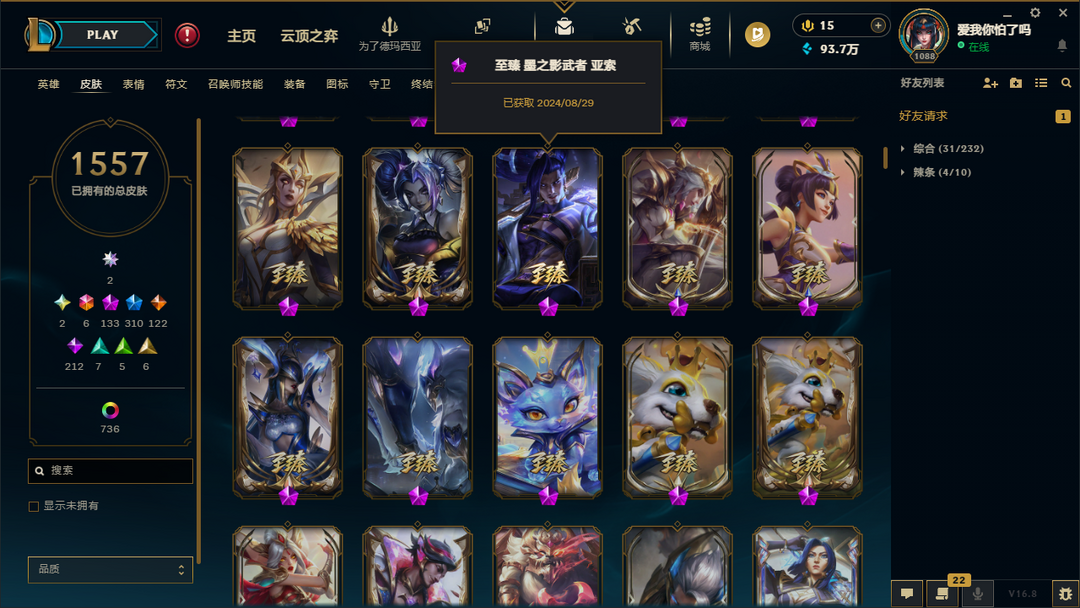Viewport: 1080px width, 608px height.
Task: Click the bug report icon
Action: 1066,593
